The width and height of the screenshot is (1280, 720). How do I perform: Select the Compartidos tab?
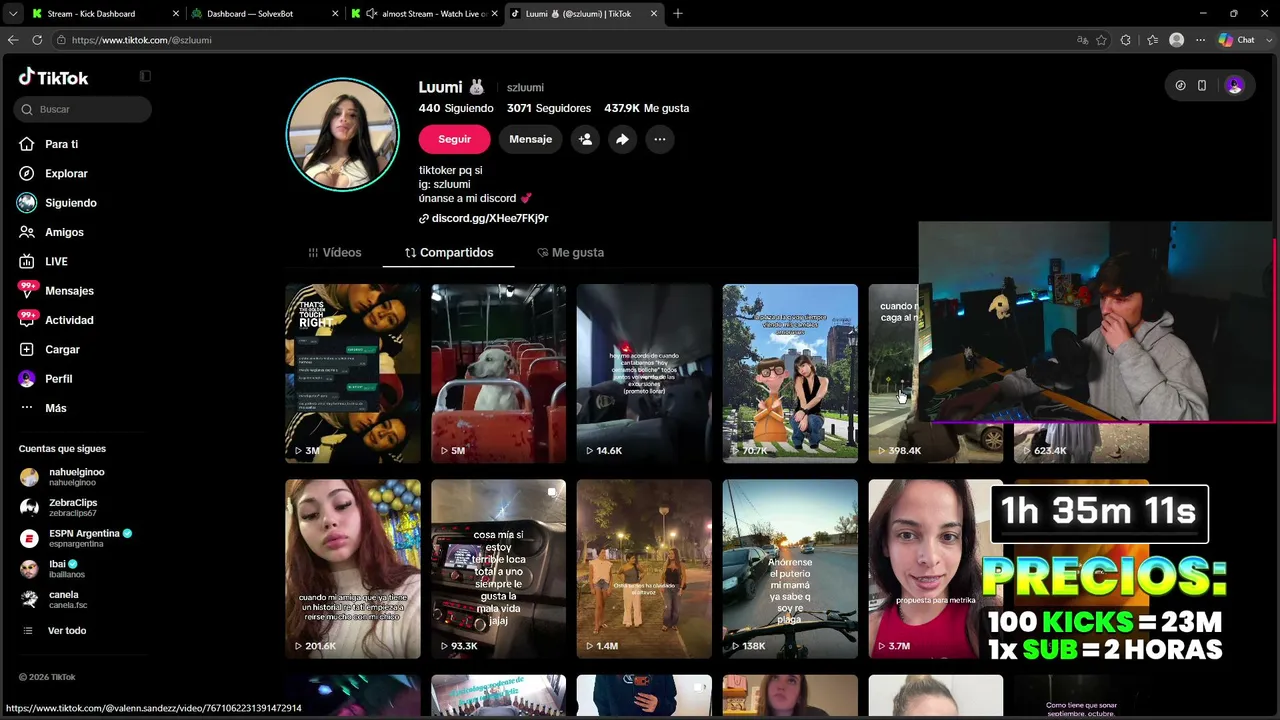click(x=449, y=253)
